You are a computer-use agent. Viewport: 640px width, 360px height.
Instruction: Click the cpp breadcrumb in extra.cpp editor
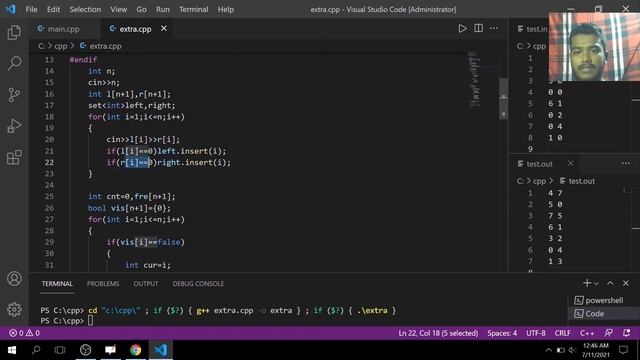click(60, 46)
